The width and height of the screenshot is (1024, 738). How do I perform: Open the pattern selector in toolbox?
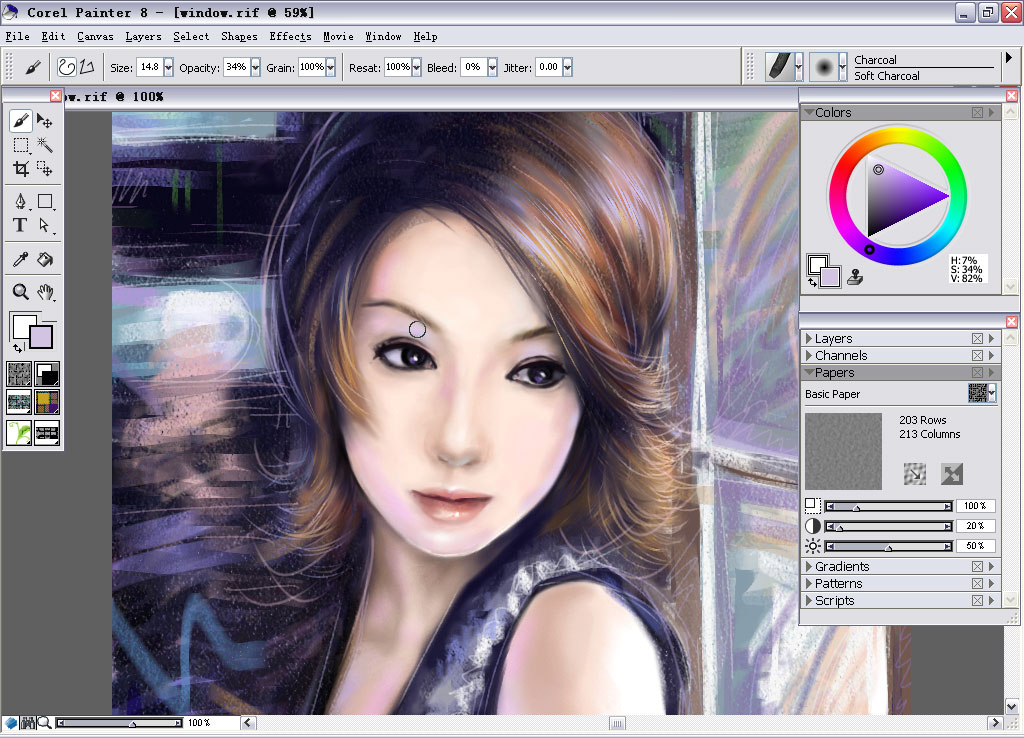point(19,402)
